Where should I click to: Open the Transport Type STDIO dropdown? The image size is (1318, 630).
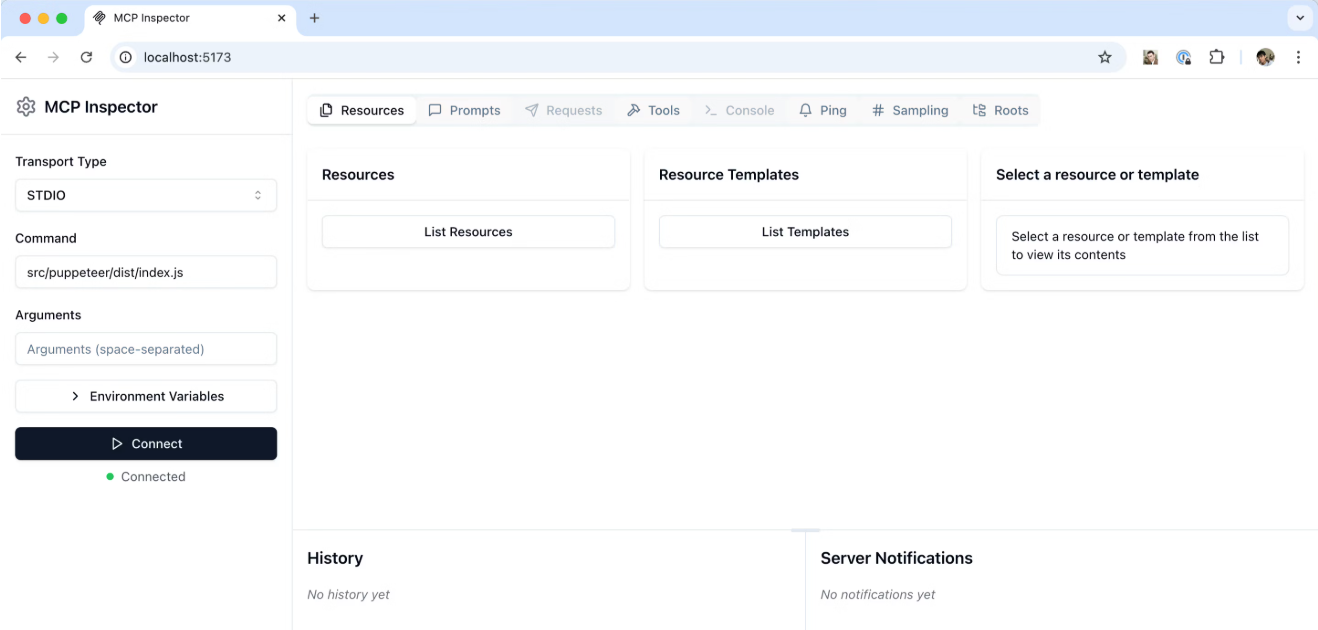(146, 195)
